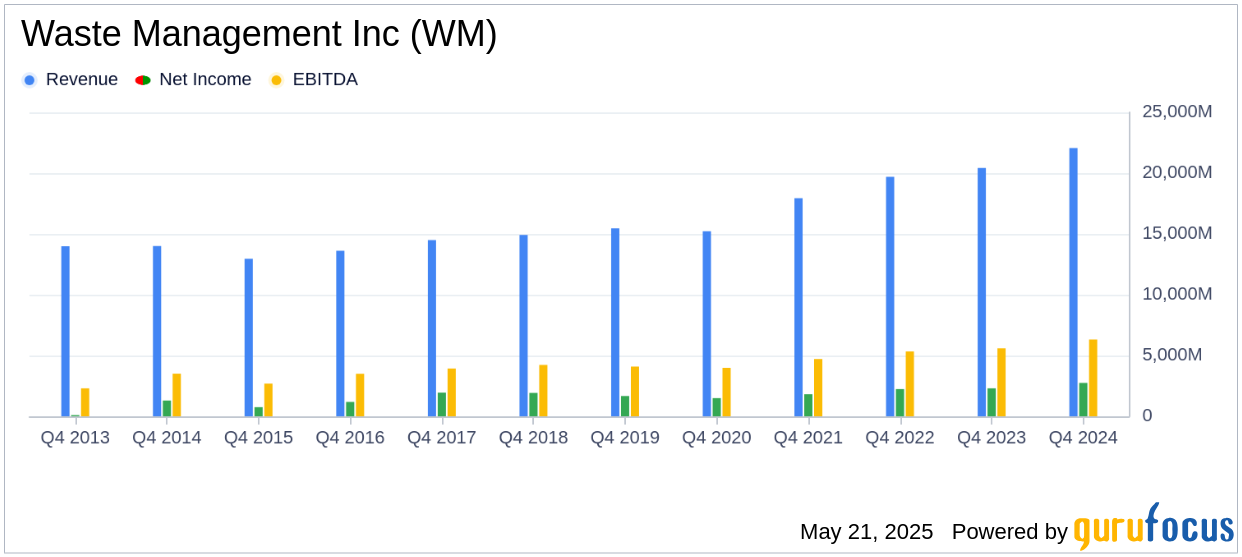This screenshot has width=1242, height=557.
Task: Click the red-green Net Income legend dot
Action: [x=142, y=80]
